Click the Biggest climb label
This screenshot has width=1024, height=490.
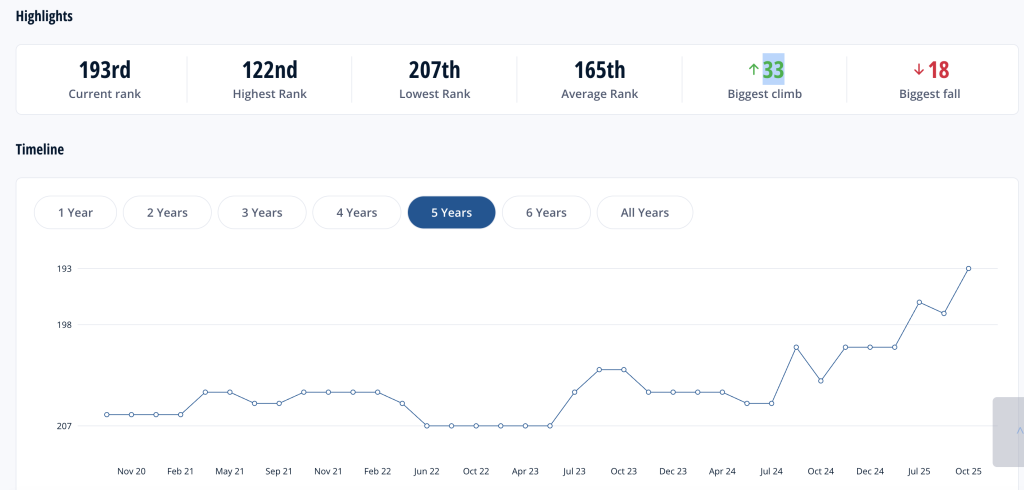click(x=765, y=94)
